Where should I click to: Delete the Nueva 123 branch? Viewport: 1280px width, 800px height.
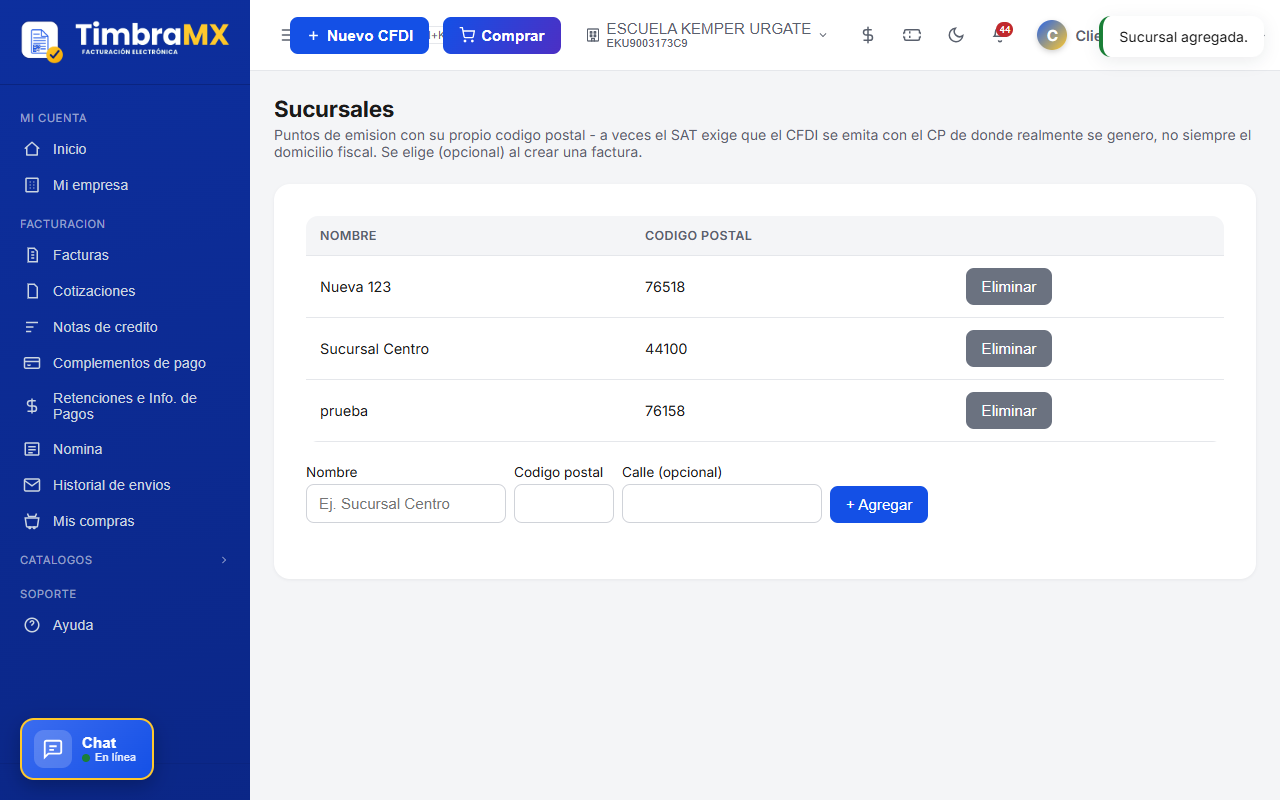point(1009,286)
